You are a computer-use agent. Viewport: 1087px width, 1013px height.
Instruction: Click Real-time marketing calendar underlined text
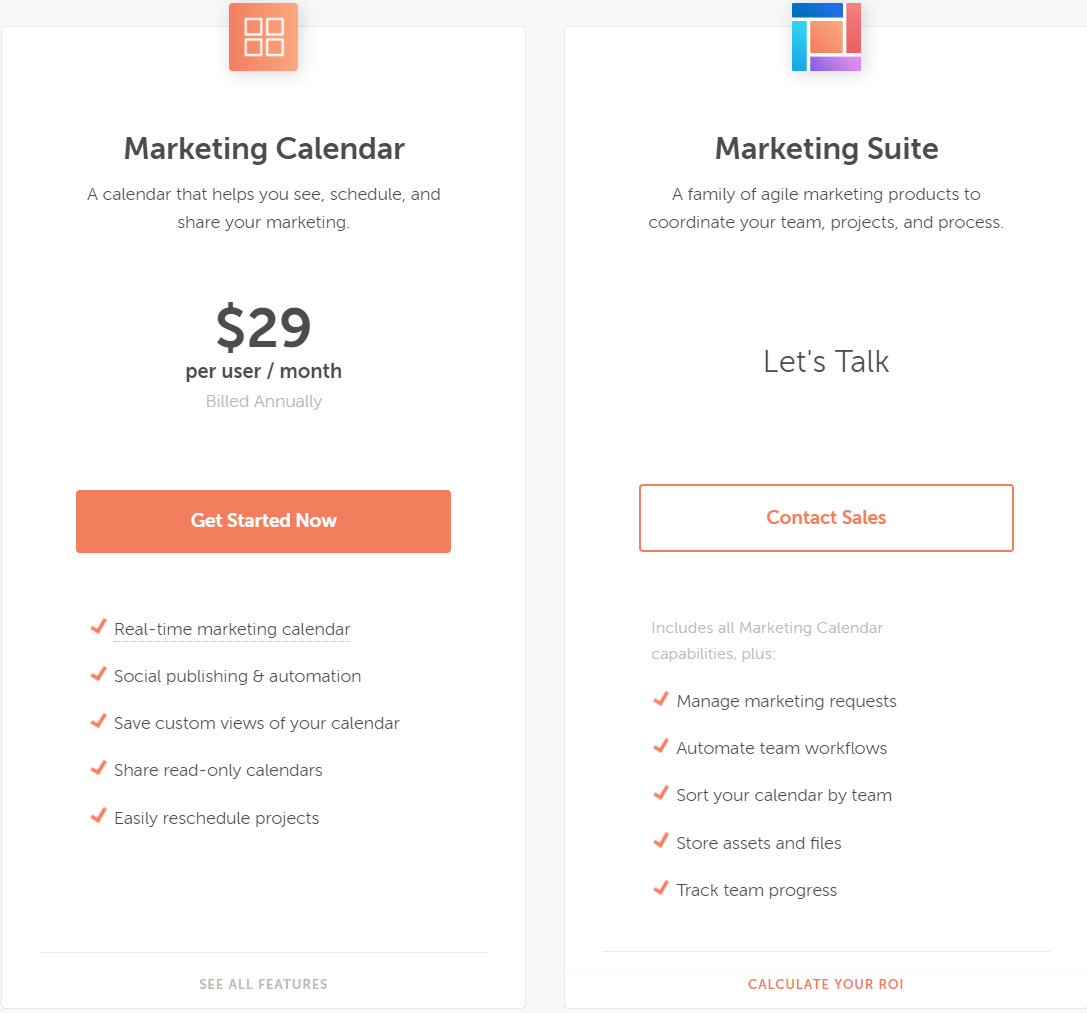point(232,629)
